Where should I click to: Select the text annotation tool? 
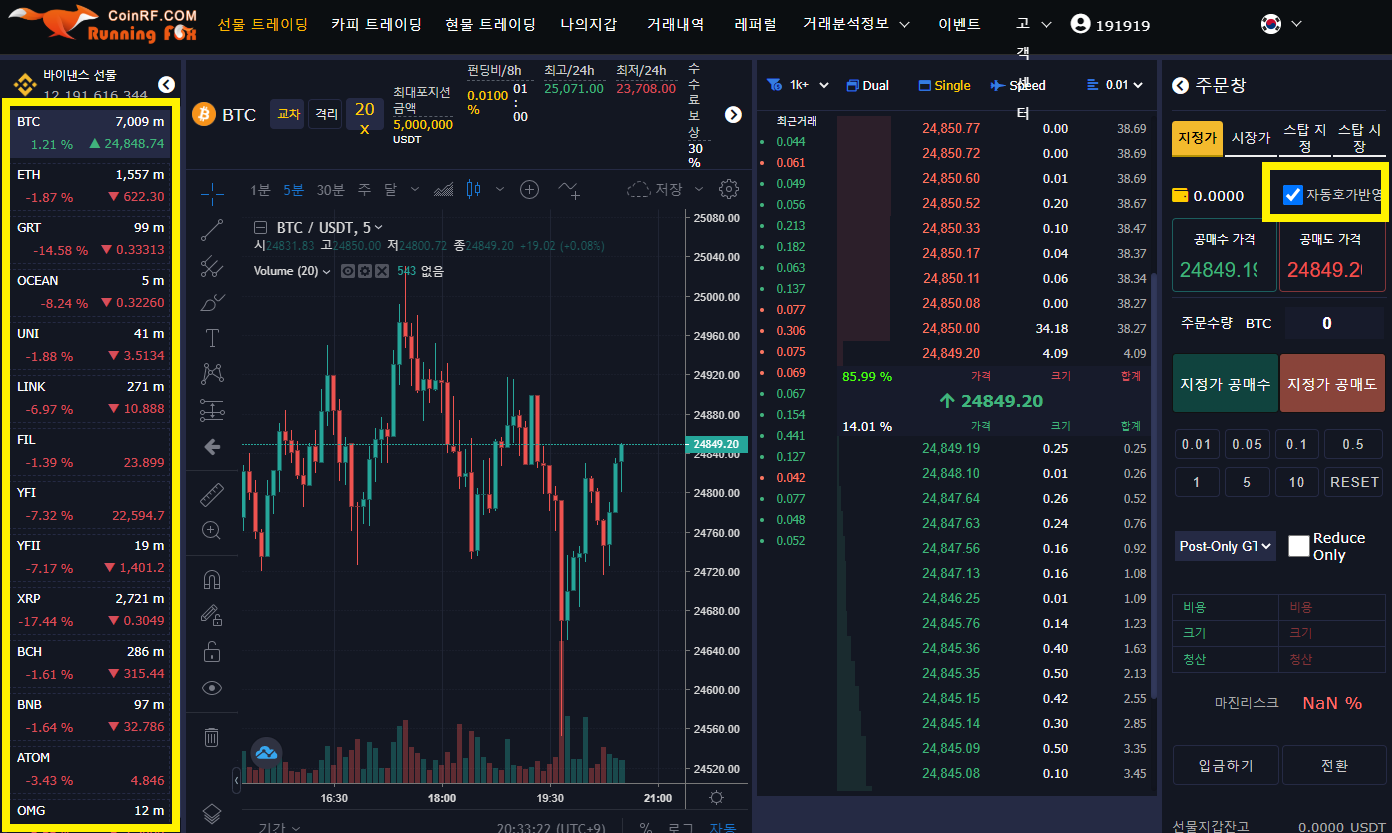[212, 337]
